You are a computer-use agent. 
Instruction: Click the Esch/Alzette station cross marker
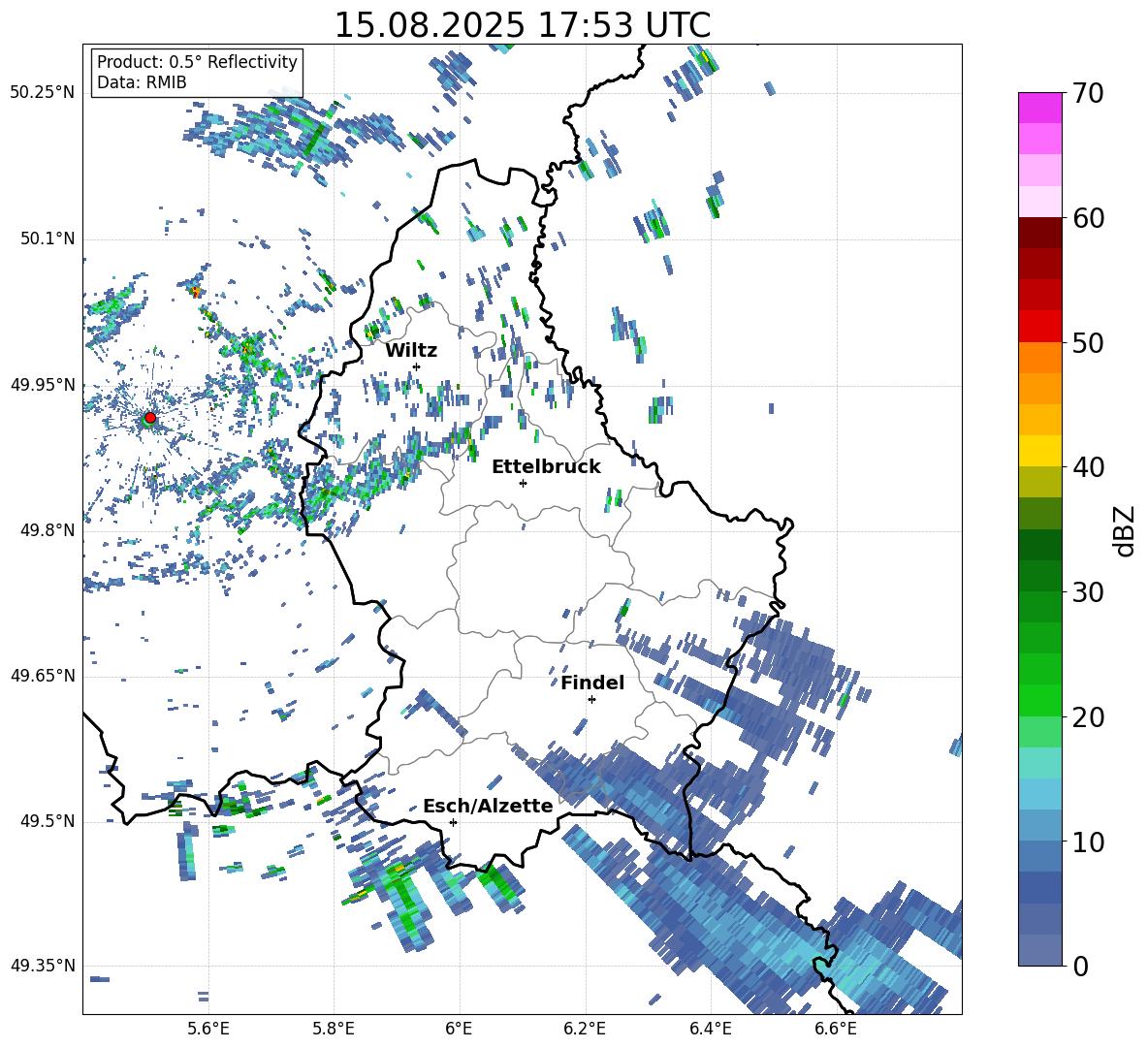click(x=453, y=822)
